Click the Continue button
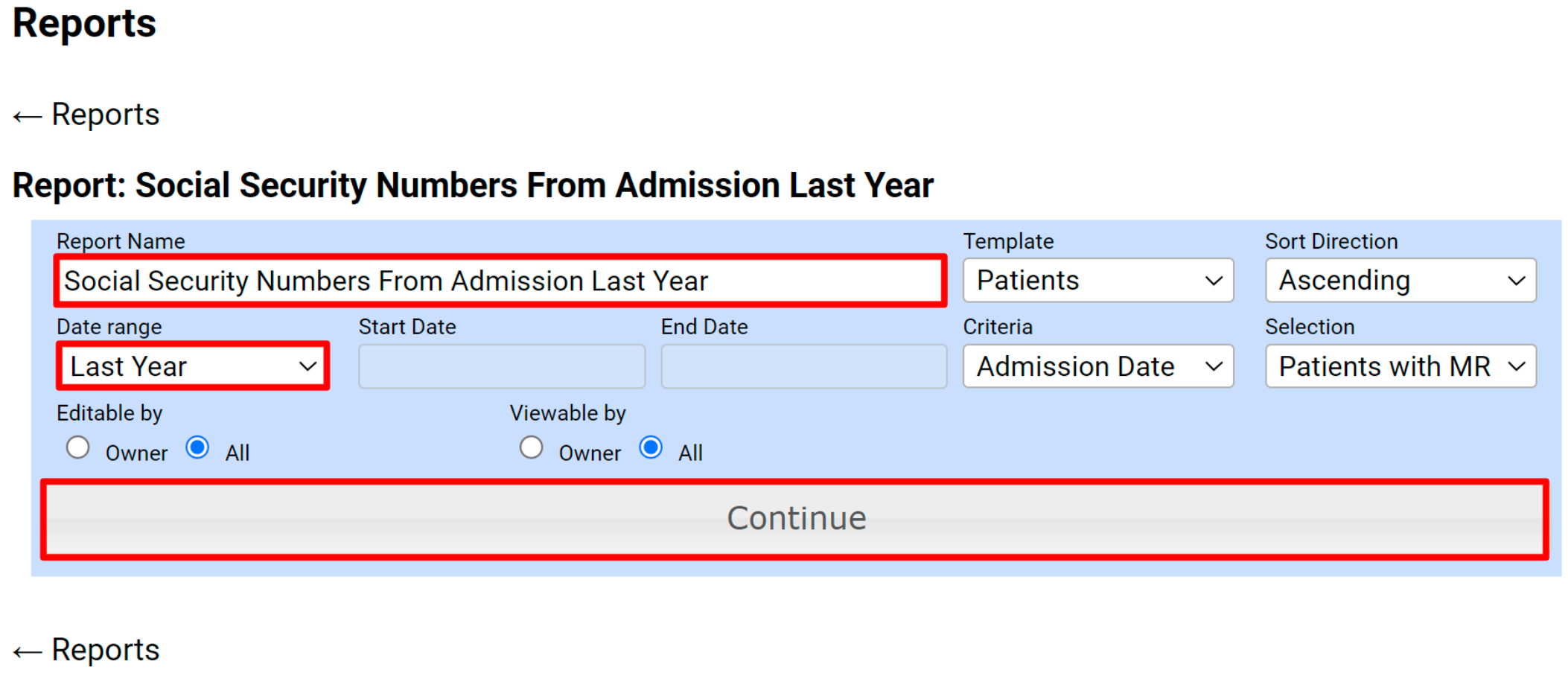1568x673 pixels. (x=797, y=518)
